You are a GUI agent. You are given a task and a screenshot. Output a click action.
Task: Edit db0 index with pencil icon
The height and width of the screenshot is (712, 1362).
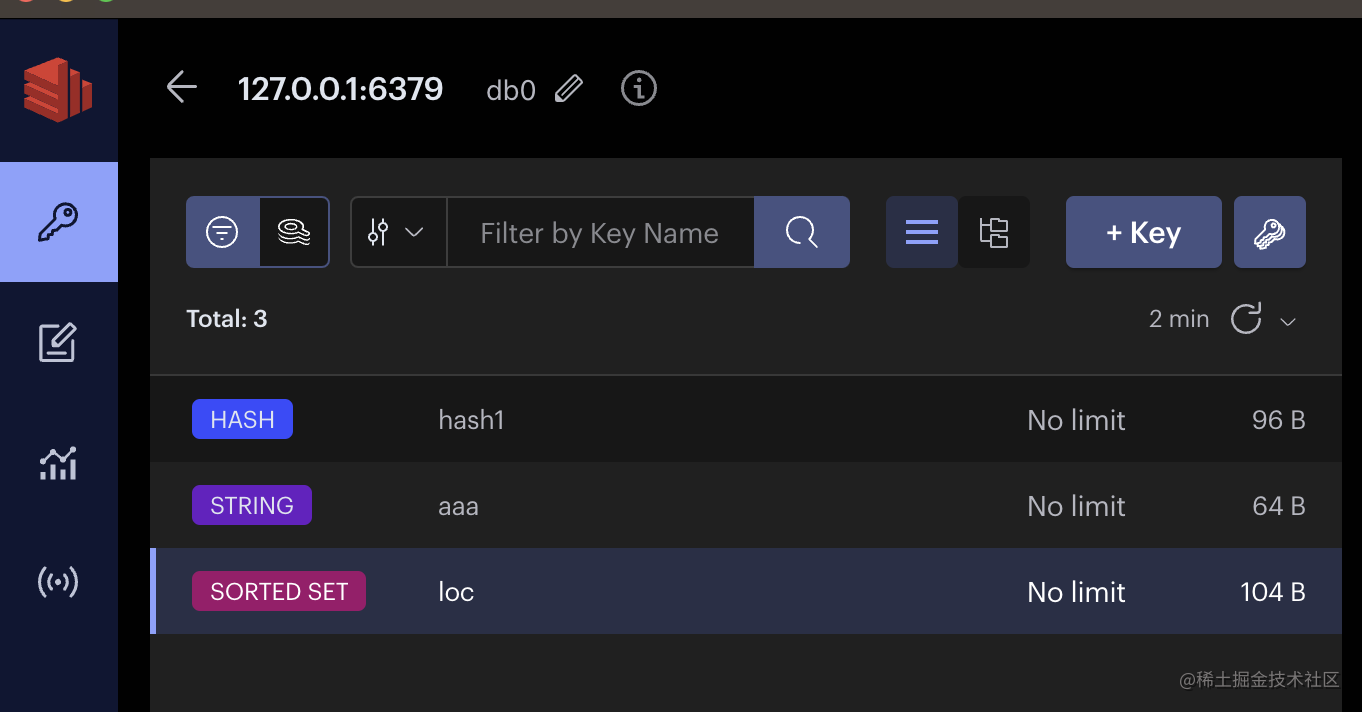click(x=569, y=89)
